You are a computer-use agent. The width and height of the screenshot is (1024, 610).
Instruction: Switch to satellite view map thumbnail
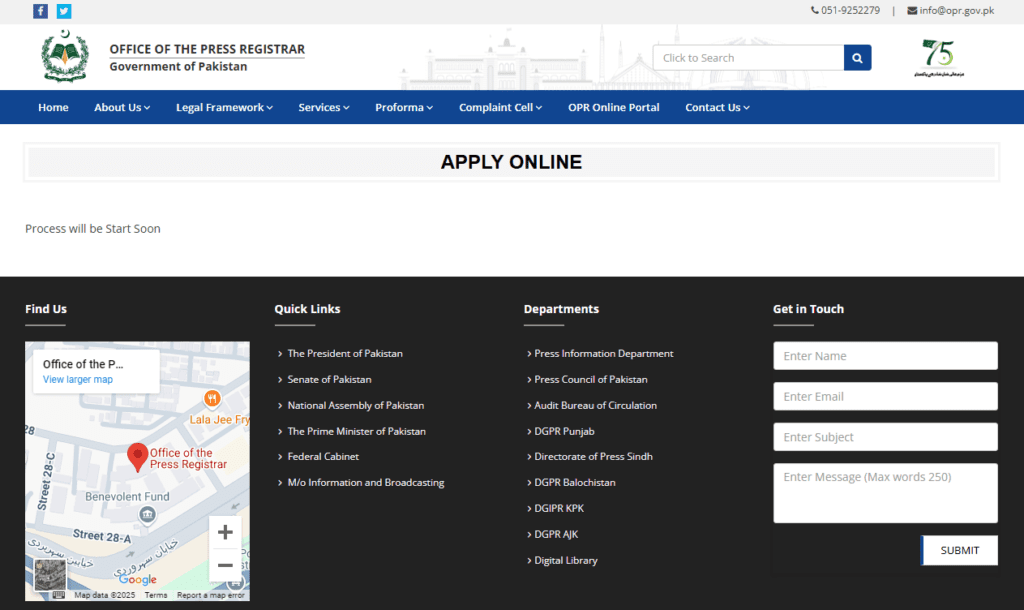(x=50, y=575)
